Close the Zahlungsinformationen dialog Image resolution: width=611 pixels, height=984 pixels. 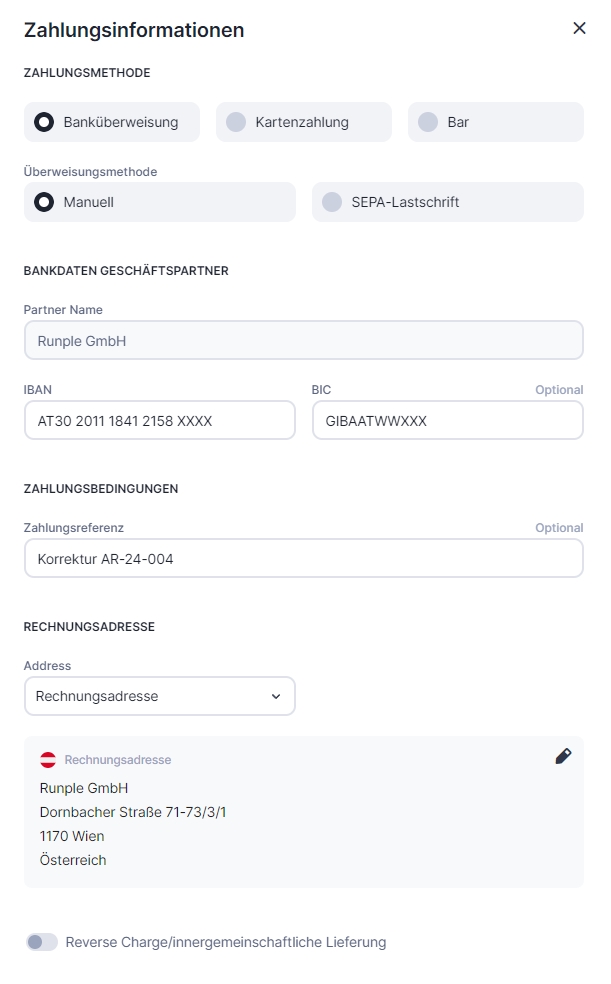[579, 28]
